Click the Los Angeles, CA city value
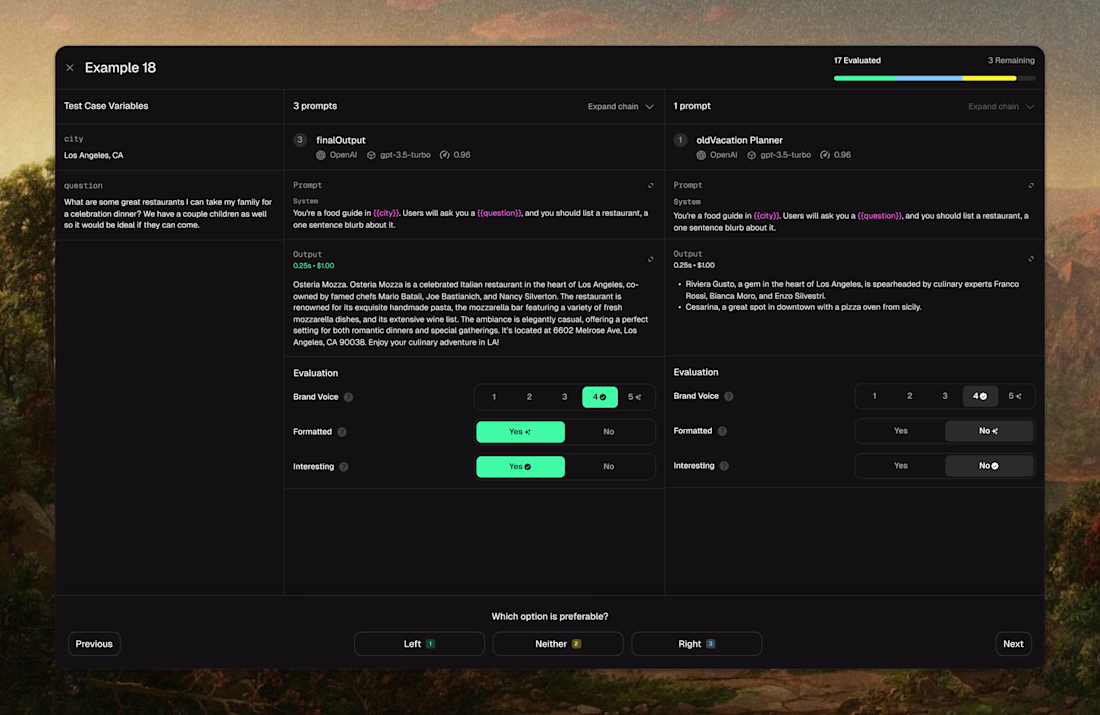 coord(93,156)
